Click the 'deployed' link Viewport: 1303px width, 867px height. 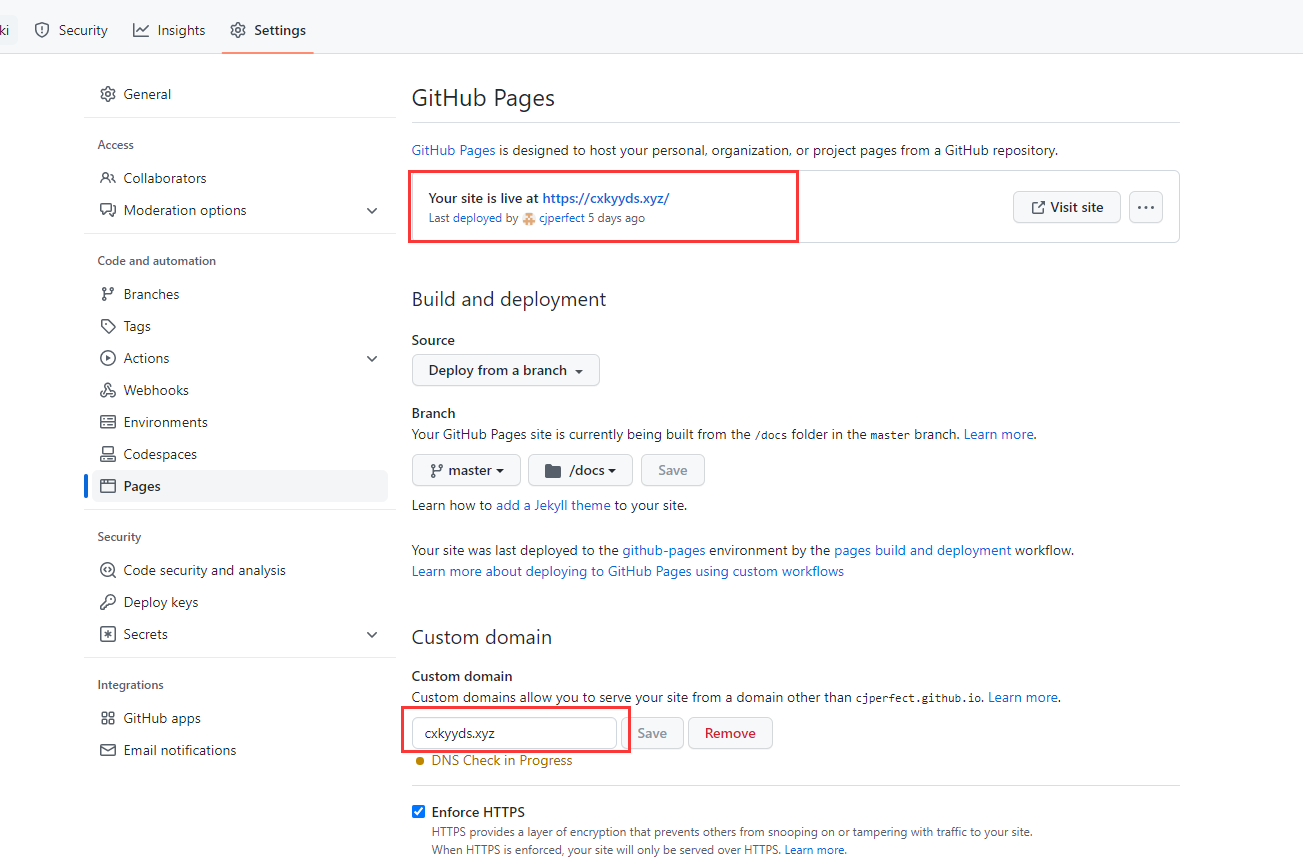[x=477, y=218]
